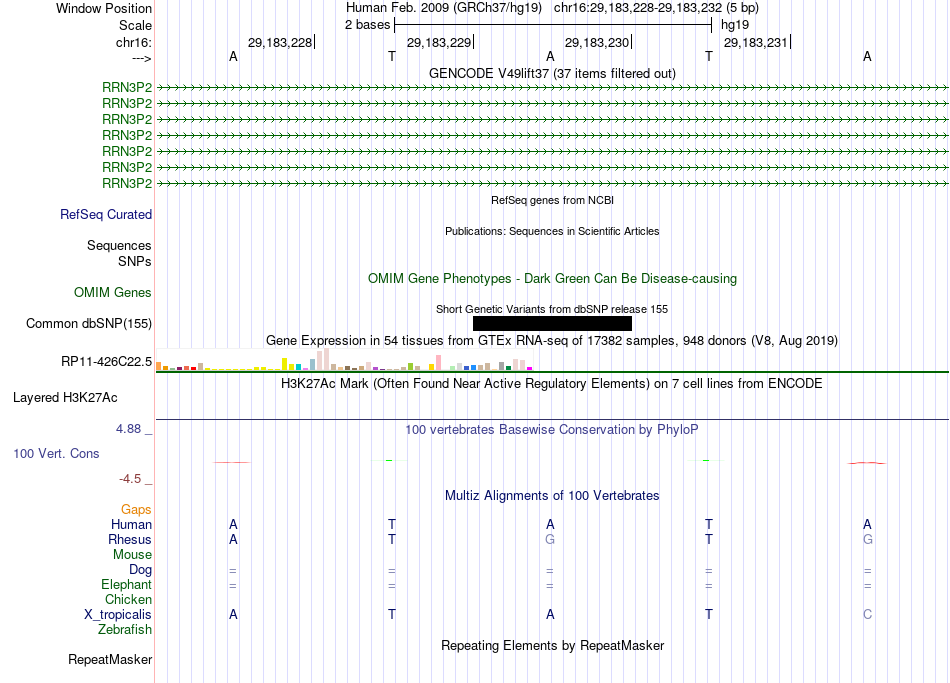The image size is (950, 683).
Task: Click the topmost RRN3P2 transcript label
Action: pyautogui.click(x=127, y=87)
